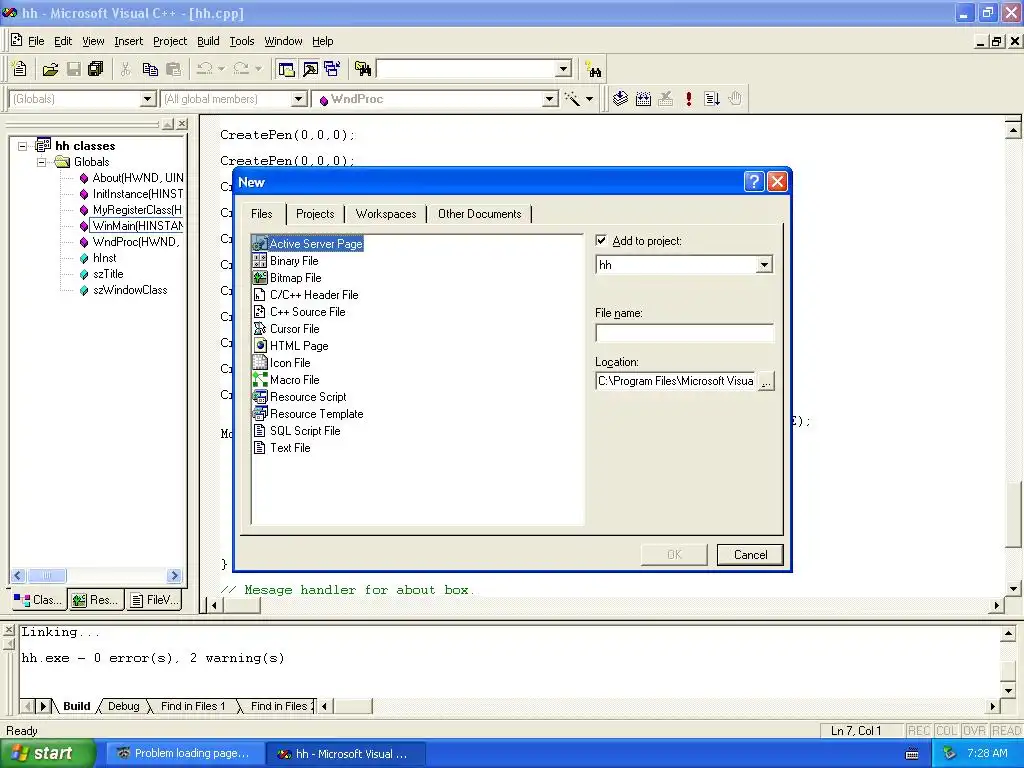Select Active Server Page file type
This screenshot has width=1024, height=768.
pyautogui.click(x=308, y=244)
